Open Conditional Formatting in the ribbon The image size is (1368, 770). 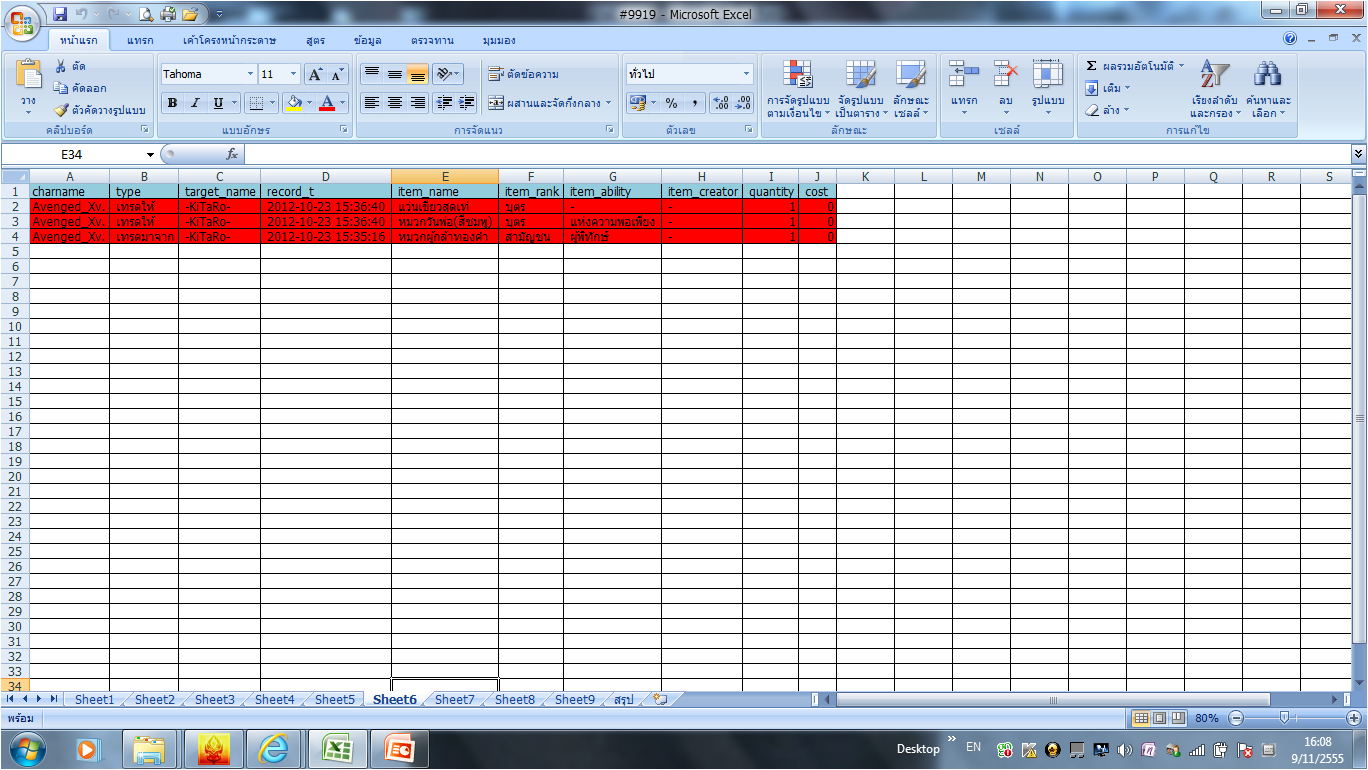click(798, 76)
